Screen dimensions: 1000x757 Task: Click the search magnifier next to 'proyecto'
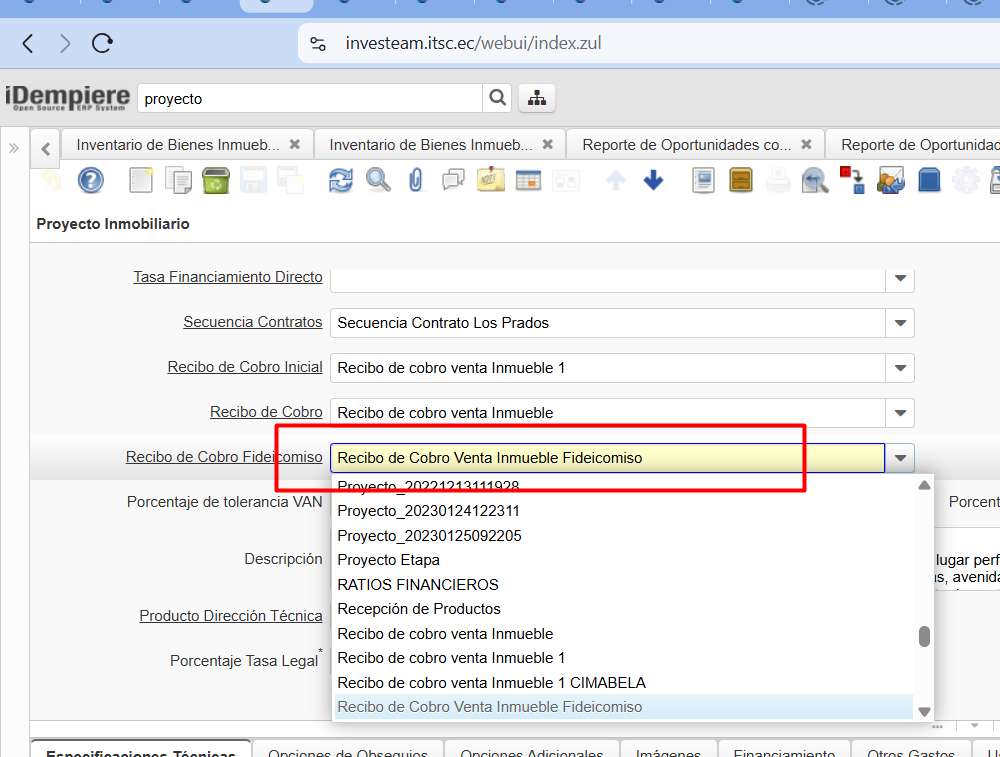pos(496,98)
